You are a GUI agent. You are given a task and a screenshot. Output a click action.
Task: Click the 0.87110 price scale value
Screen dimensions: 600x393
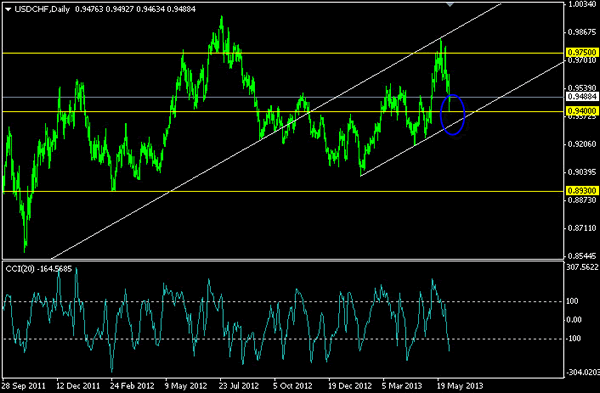pos(582,228)
